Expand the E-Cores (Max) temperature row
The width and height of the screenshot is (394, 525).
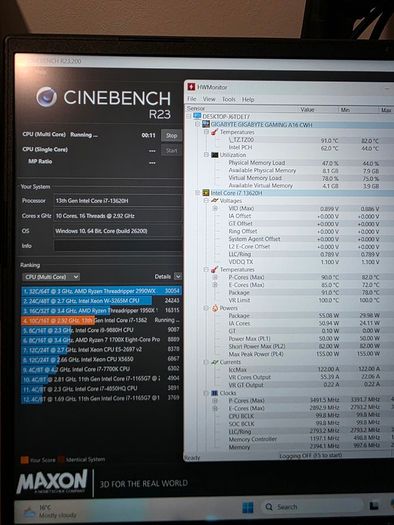(x=215, y=285)
